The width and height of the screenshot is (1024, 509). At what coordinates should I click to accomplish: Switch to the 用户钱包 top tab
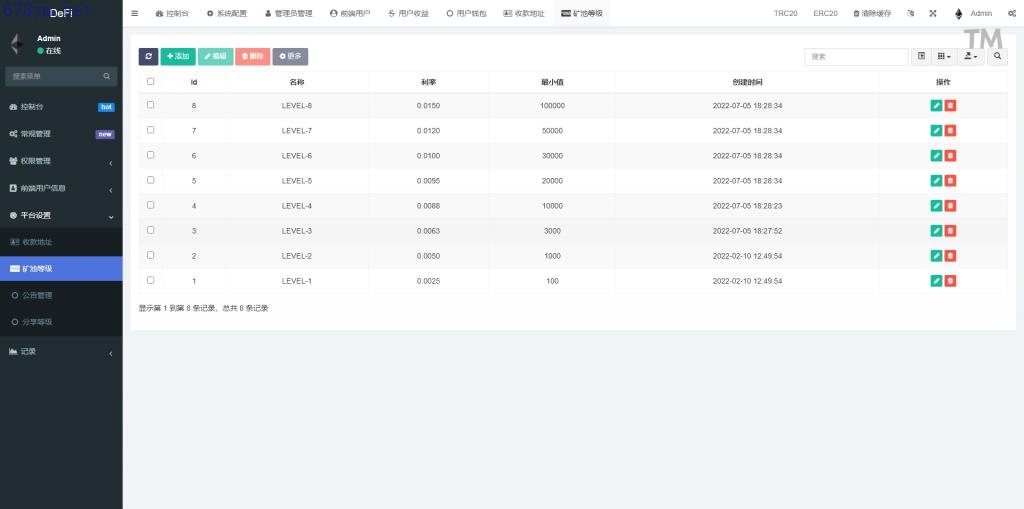coord(466,13)
